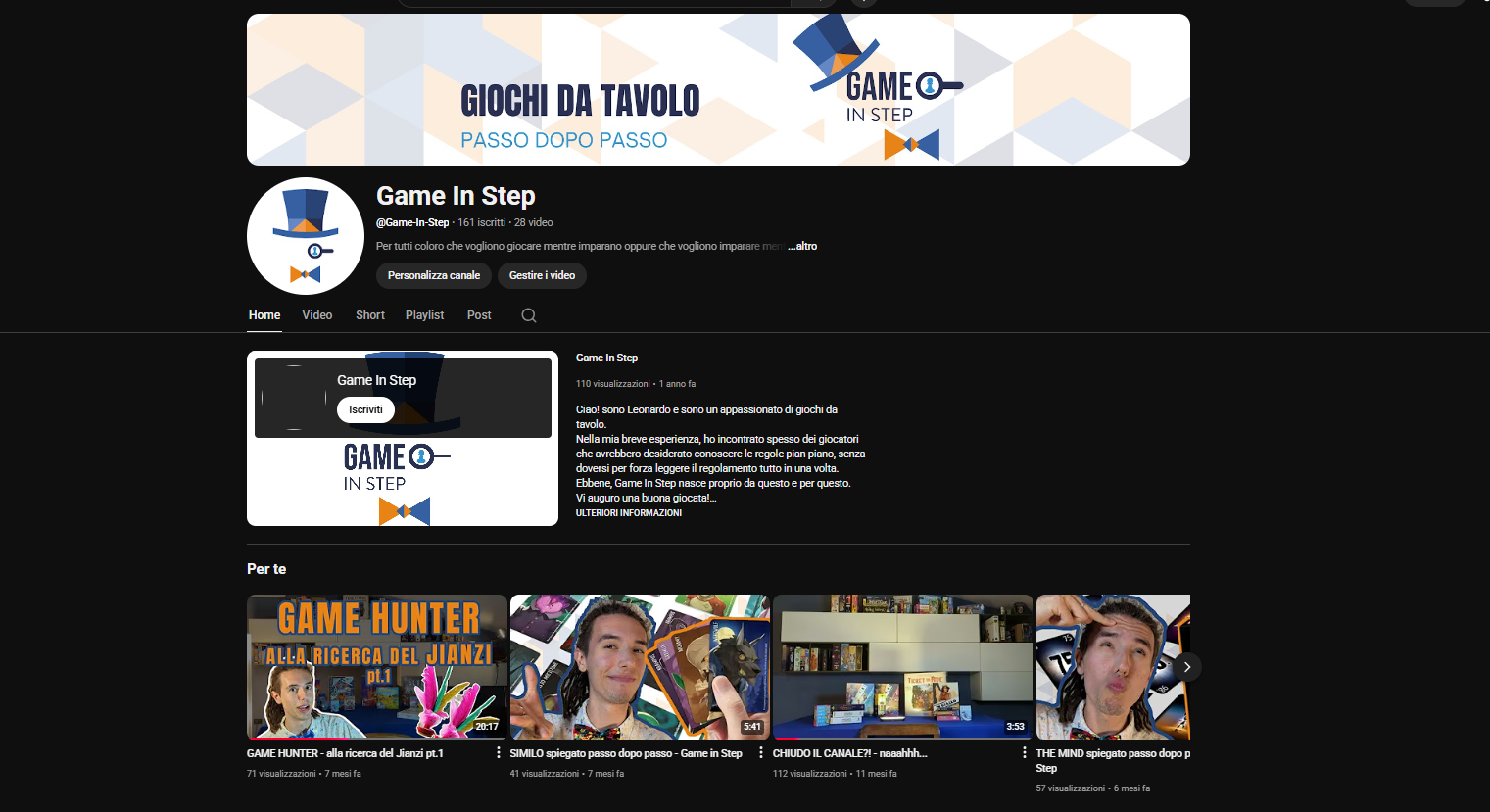1490x812 pixels.
Task: Click the Game In Step channel avatar
Action: coord(306,236)
